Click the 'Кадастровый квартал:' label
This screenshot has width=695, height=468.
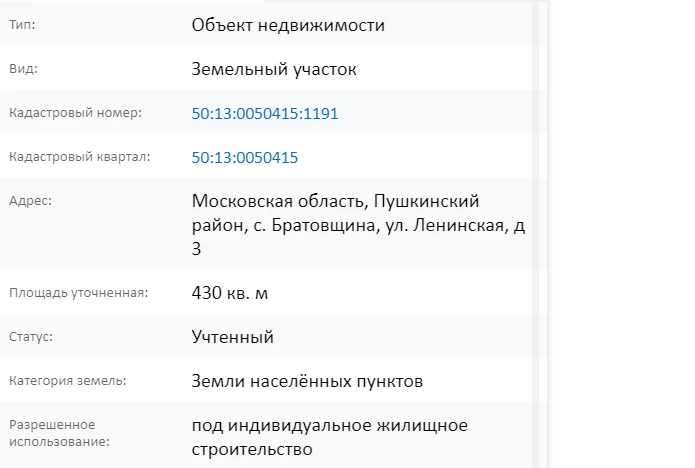[79, 157]
